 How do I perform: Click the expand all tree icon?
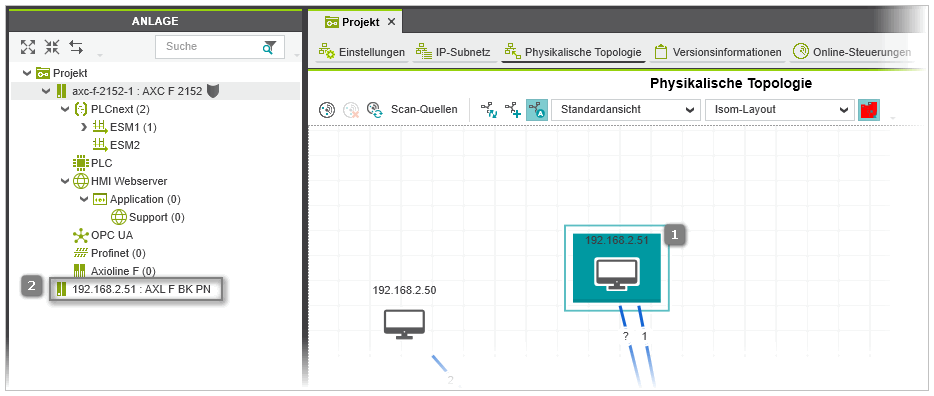[x=28, y=46]
